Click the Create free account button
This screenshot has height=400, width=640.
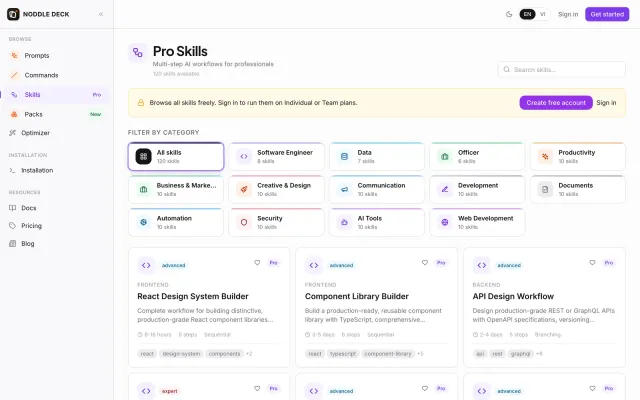(556, 103)
